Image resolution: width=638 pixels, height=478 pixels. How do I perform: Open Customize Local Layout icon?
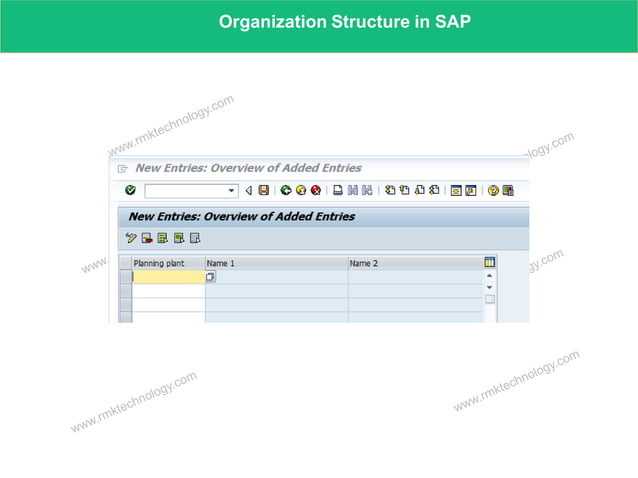tap(508, 190)
